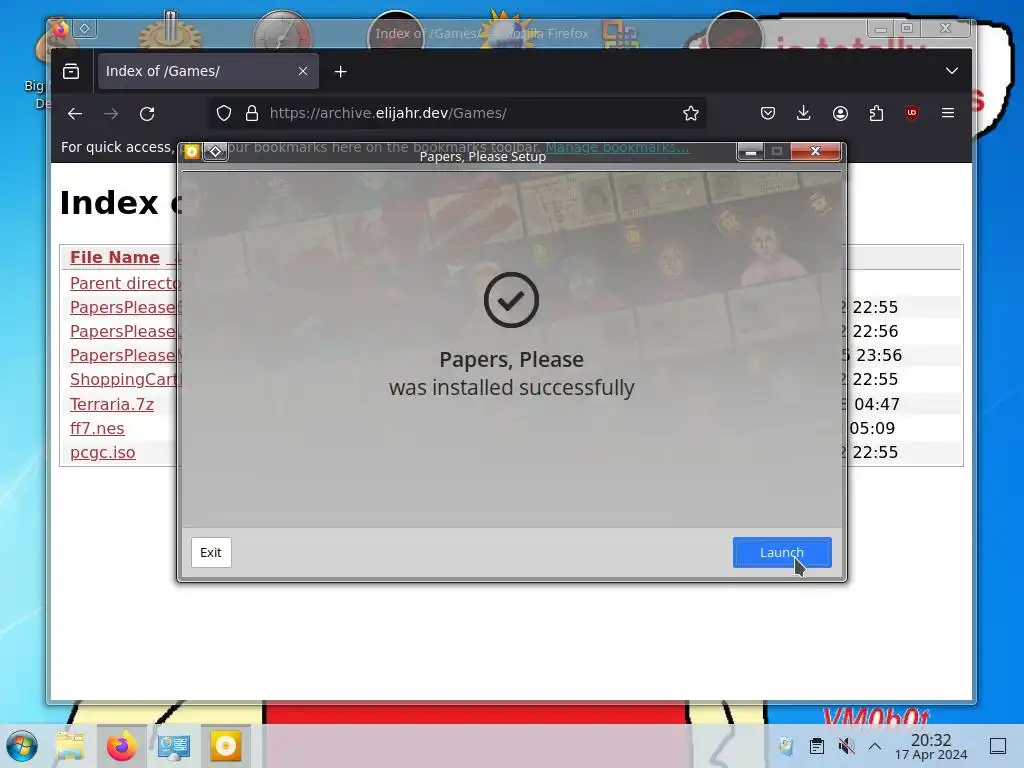Image resolution: width=1024 pixels, height=768 pixels.
Task: Open ShoppingCart file link
Action: click(125, 379)
